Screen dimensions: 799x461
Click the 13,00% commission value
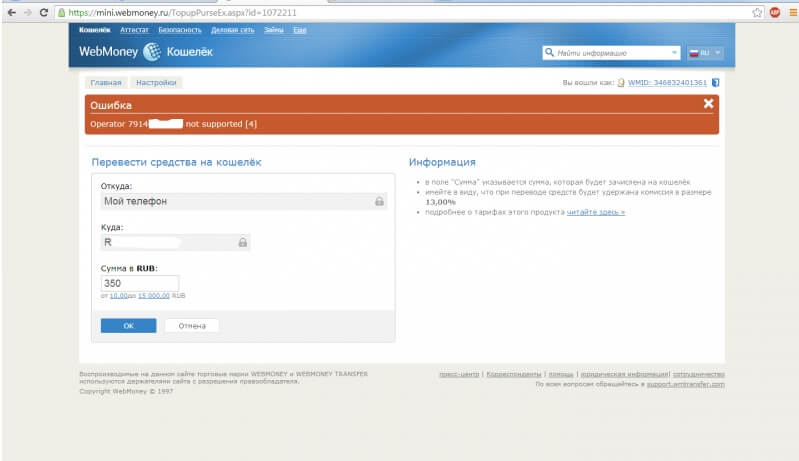coord(440,202)
